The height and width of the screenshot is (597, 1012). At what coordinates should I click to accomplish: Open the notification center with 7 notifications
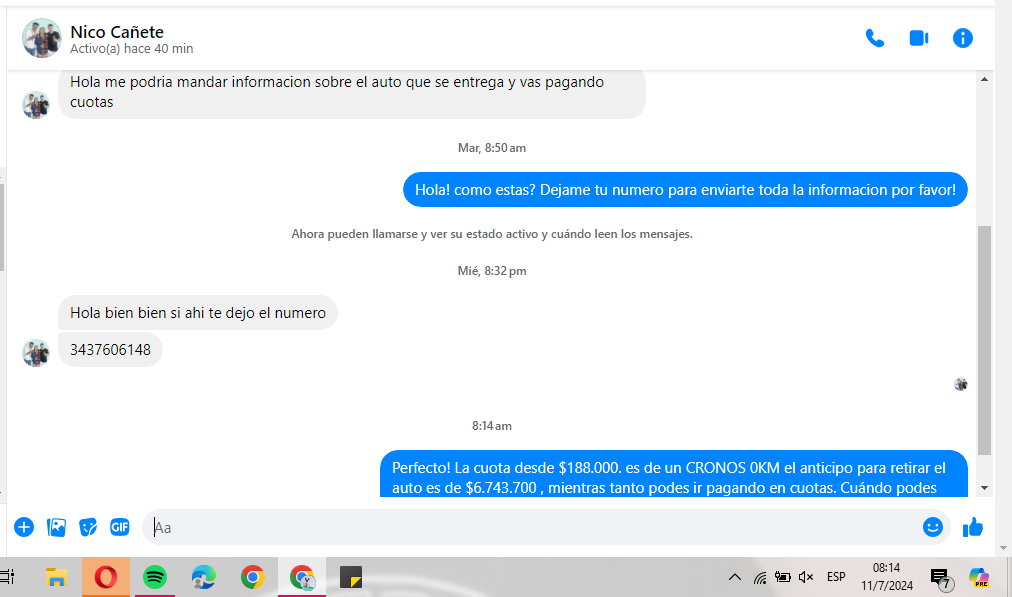point(942,579)
